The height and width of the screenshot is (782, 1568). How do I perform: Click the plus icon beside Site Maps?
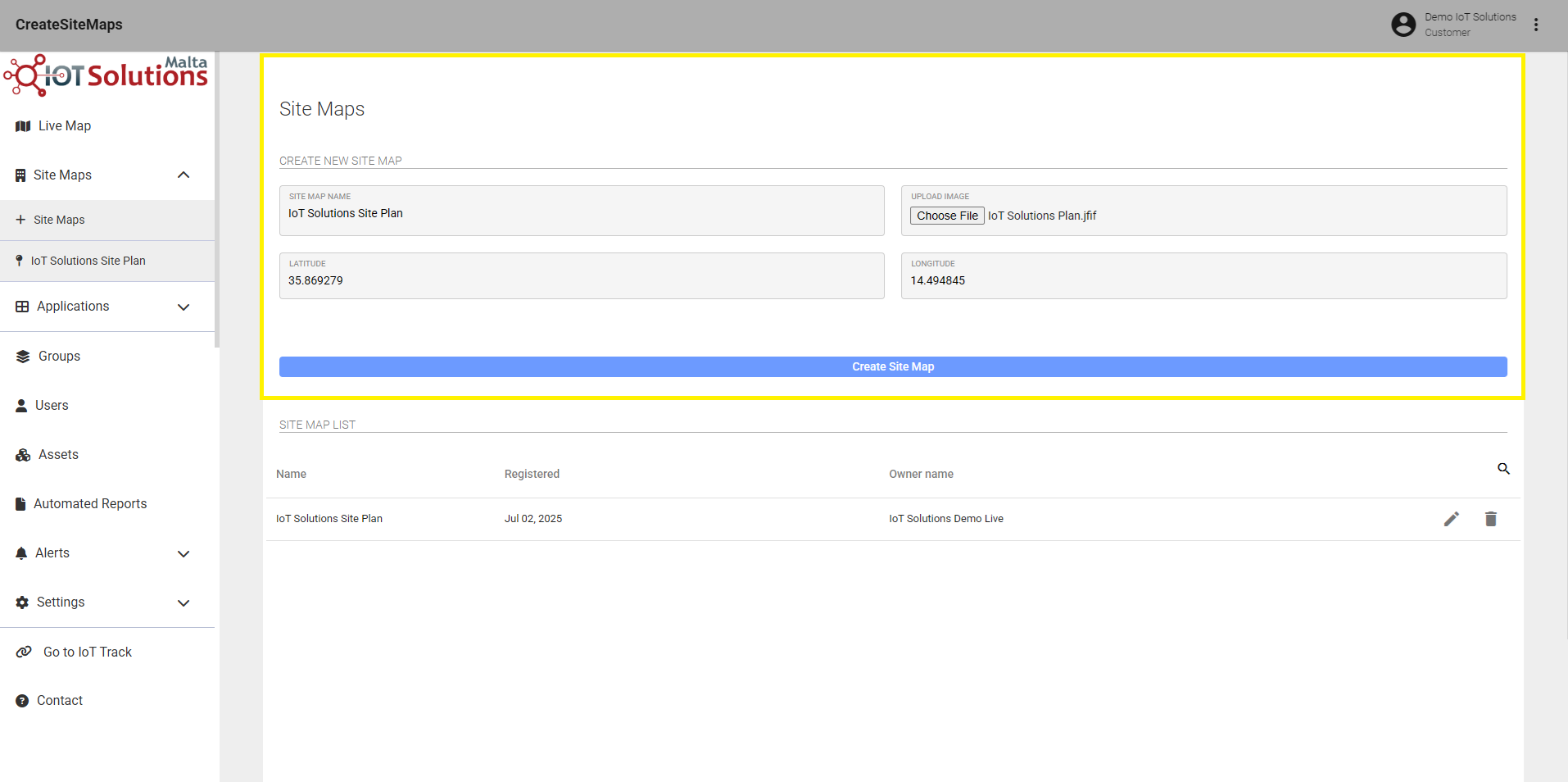[20, 220]
